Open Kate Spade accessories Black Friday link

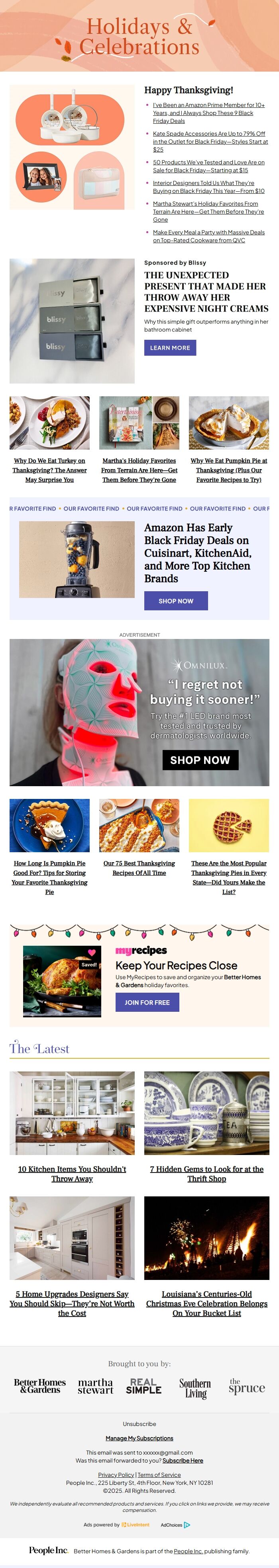click(210, 141)
